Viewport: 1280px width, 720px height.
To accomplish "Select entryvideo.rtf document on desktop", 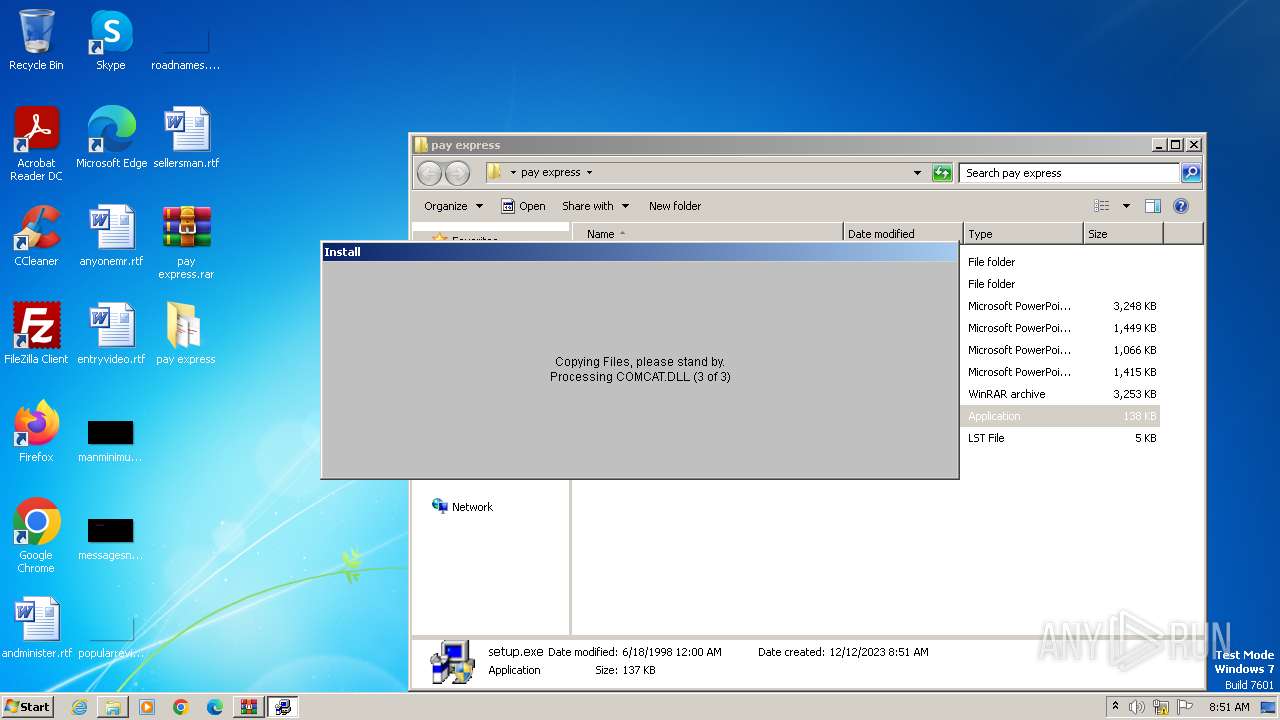I will [111, 334].
